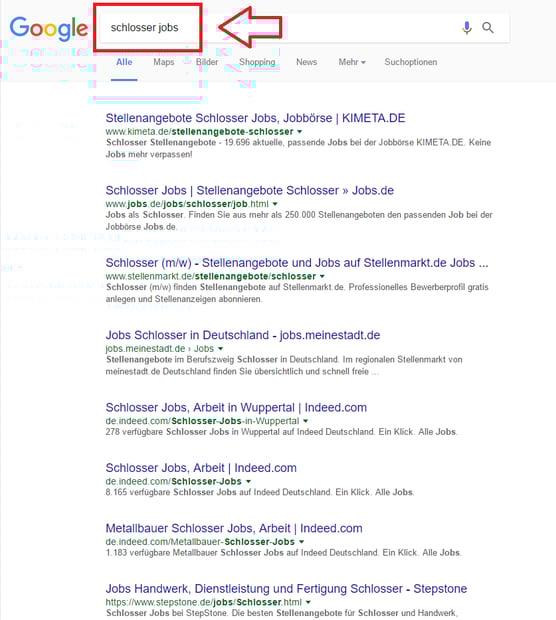556x620 pixels.
Task: Click the Google logo
Action: 49,28
